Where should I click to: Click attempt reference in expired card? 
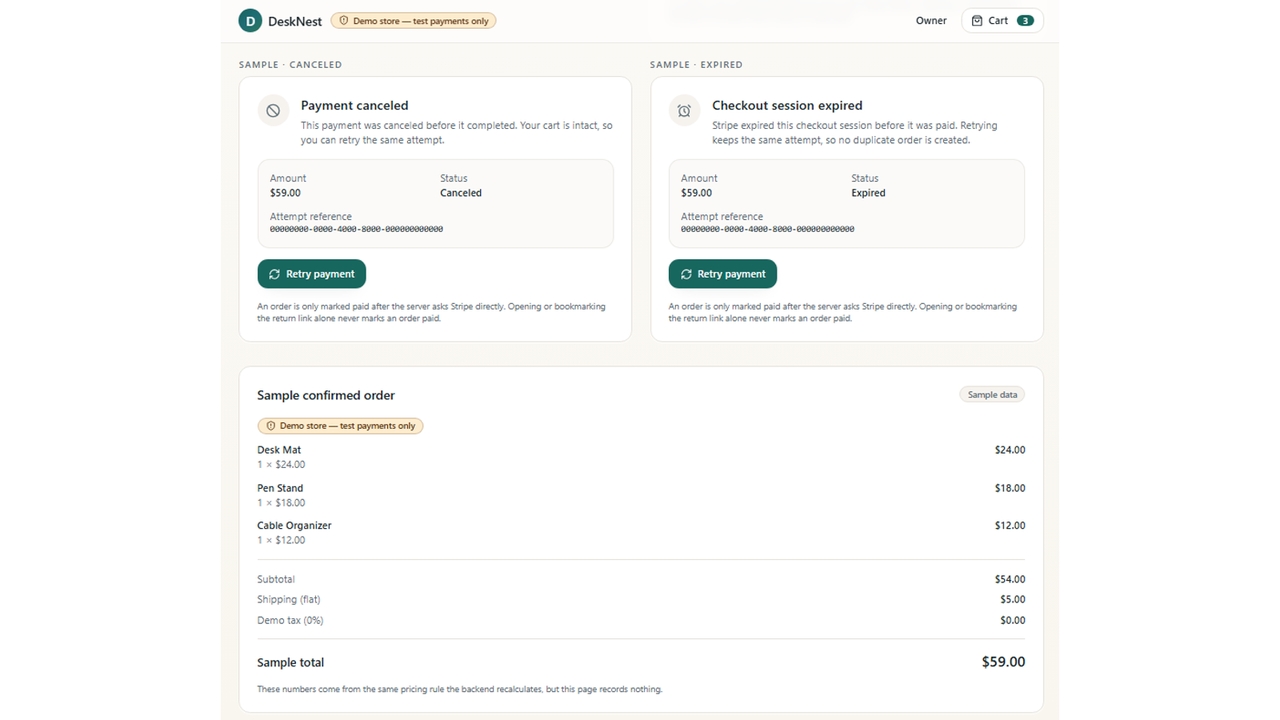767,229
